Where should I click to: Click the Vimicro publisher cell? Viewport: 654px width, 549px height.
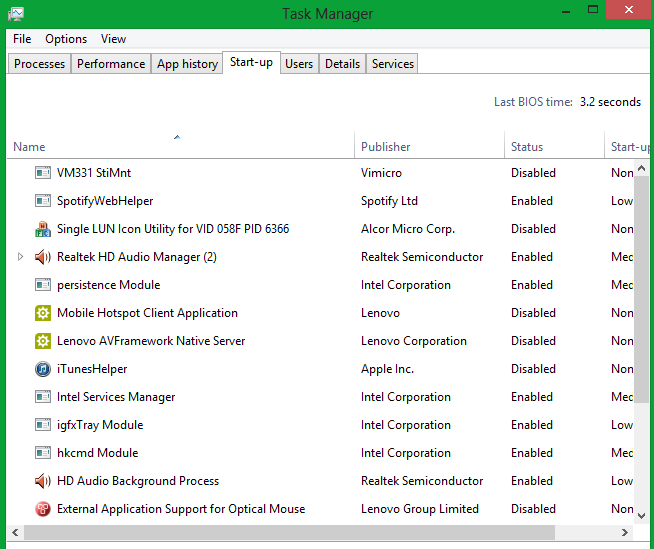[381, 173]
